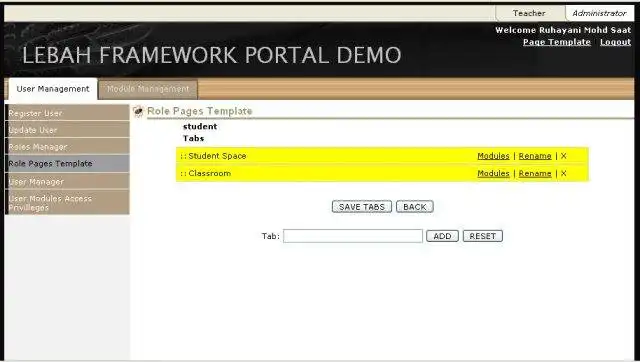640x362 pixels.
Task: Open Roles Manager from sidebar
Action: coord(67,147)
